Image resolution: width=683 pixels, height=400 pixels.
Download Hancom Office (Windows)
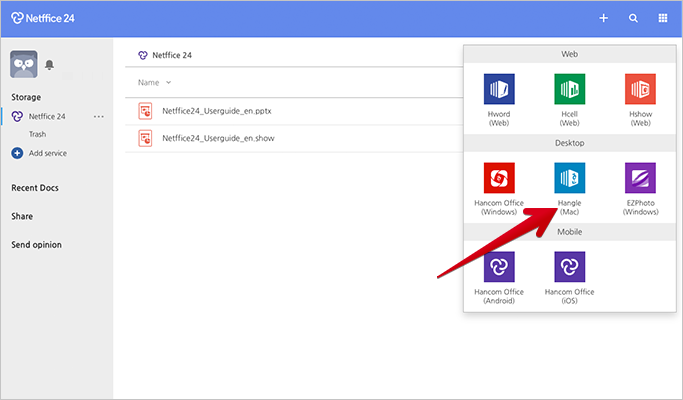pyautogui.click(x=499, y=178)
